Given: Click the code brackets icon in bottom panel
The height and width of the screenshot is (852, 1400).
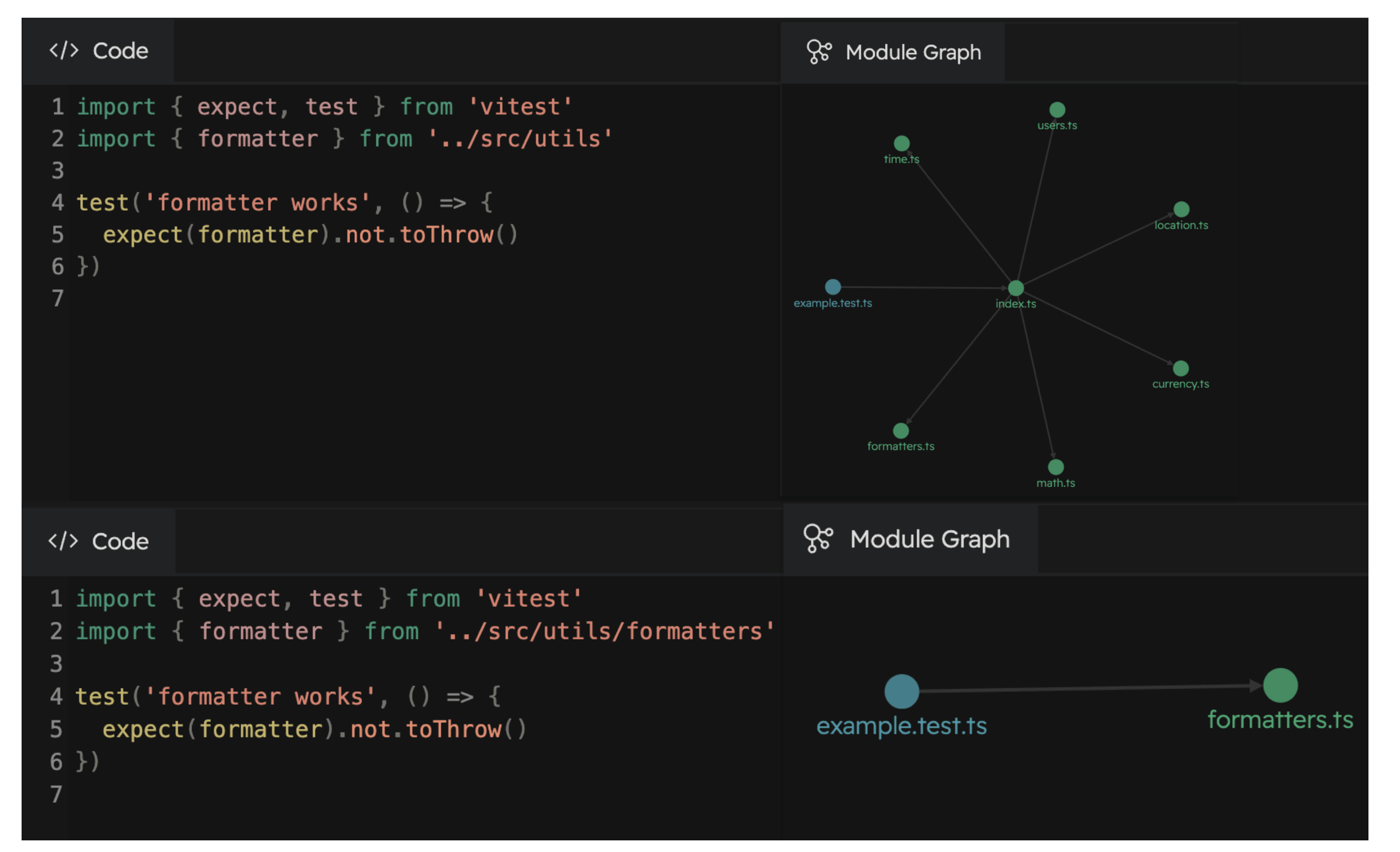Looking at the screenshot, I should [x=63, y=541].
